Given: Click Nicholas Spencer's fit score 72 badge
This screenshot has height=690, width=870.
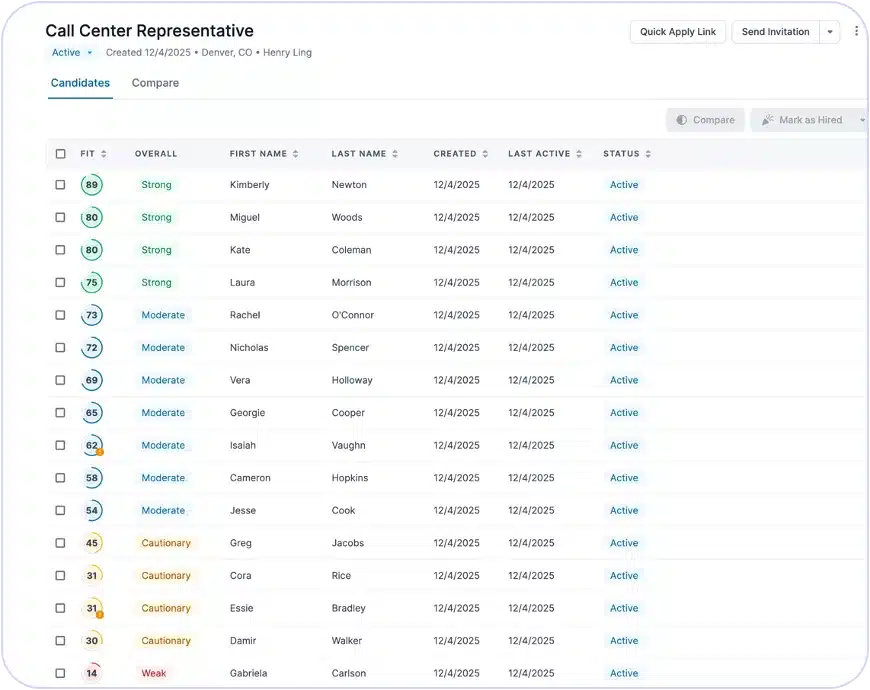Looking at the screenshot, I should 92,348.
